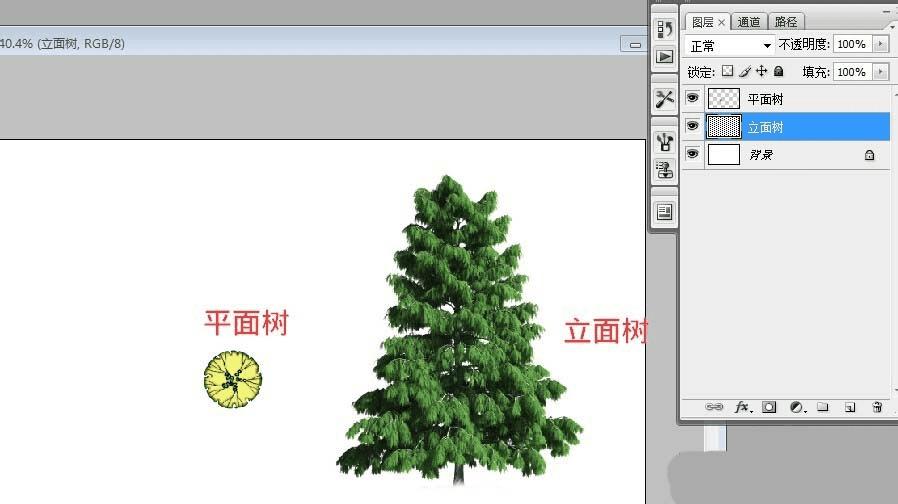Create a new layer group folder
The image size is (898, 504).
pos(823,407)
